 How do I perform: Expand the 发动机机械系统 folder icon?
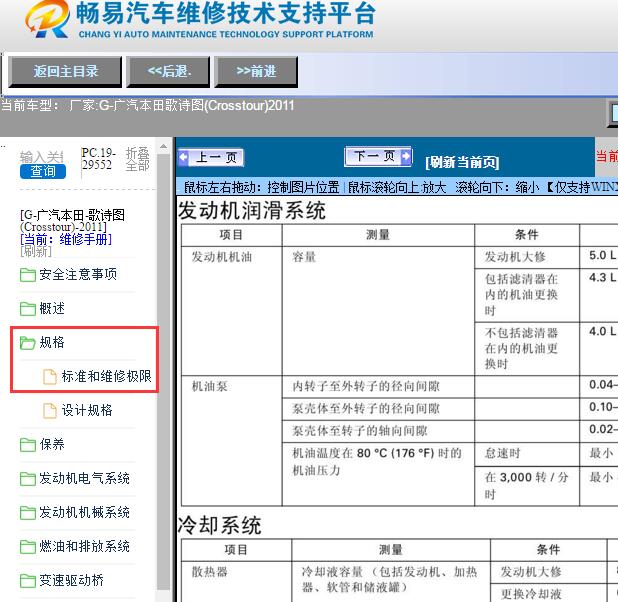point(28,513)
